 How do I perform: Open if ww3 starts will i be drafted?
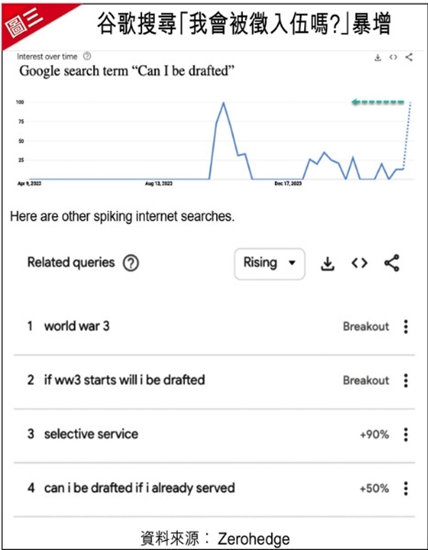(x=125, y=380)
